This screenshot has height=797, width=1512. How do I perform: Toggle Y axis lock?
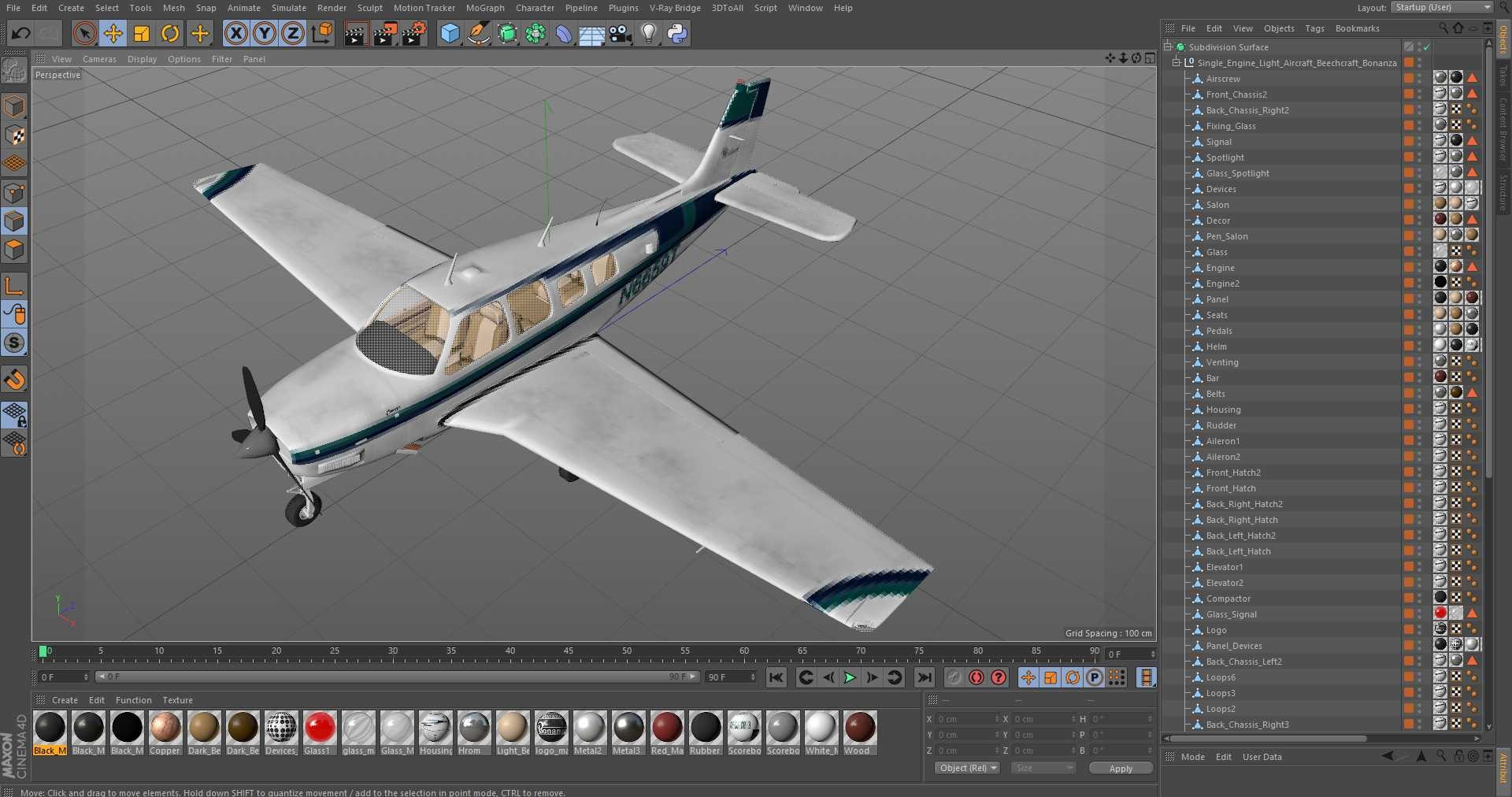265,33
